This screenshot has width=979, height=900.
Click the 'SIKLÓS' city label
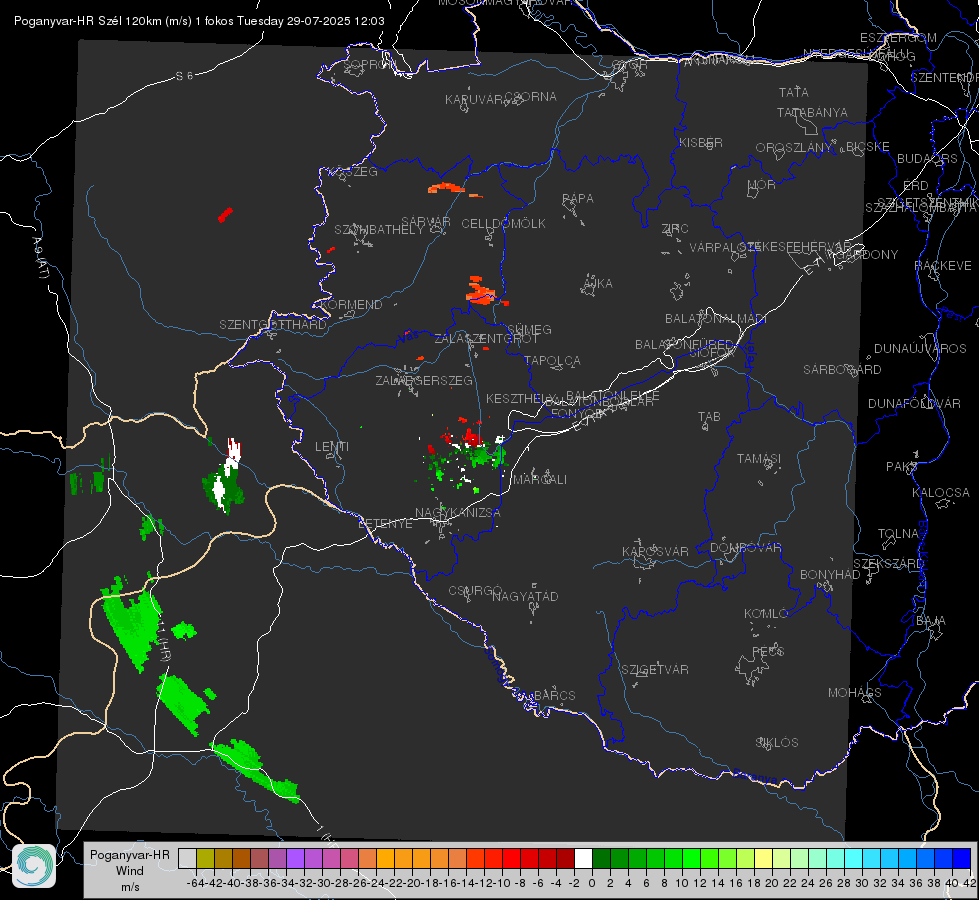(x=777, y=743)
